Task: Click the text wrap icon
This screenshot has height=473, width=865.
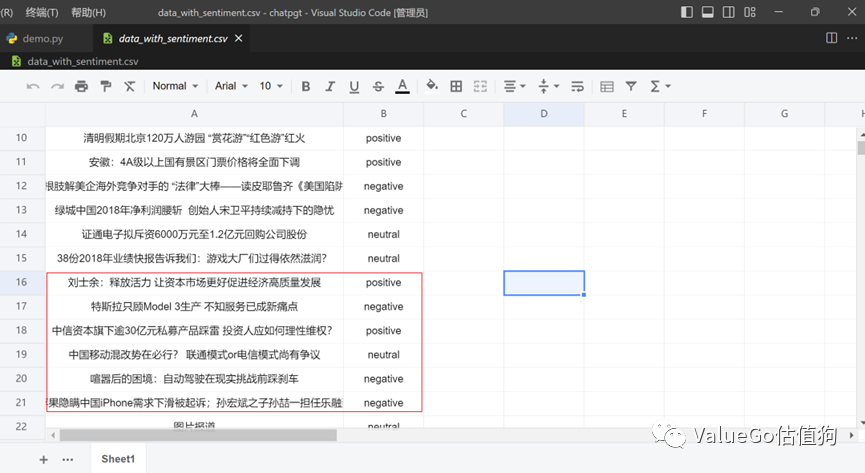Action: pos(578,87)
